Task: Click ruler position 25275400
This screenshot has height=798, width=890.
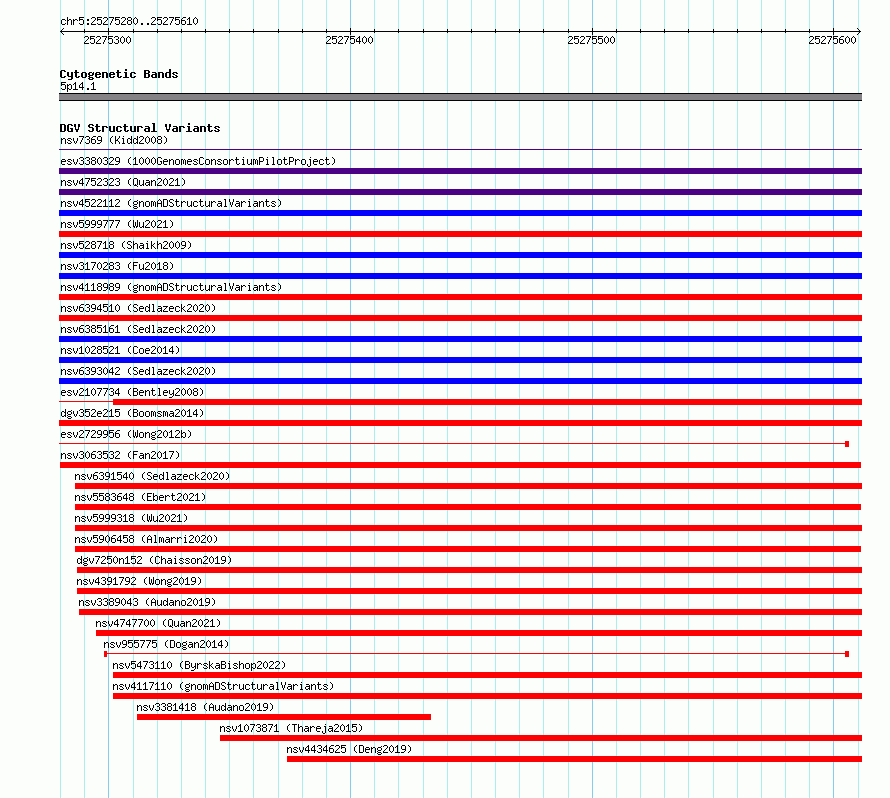Action: click(x=350, y=40)
